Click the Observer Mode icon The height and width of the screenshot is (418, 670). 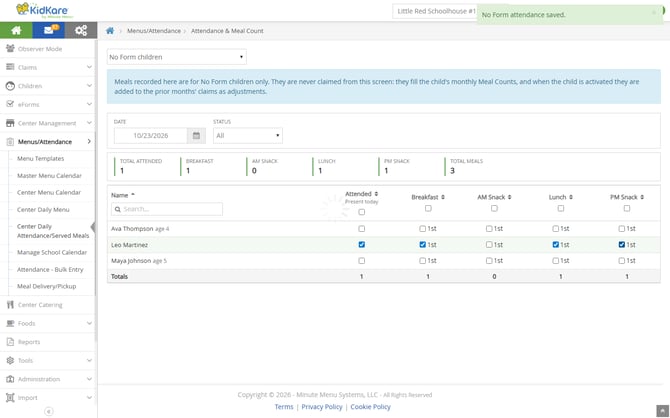(10, 49)
